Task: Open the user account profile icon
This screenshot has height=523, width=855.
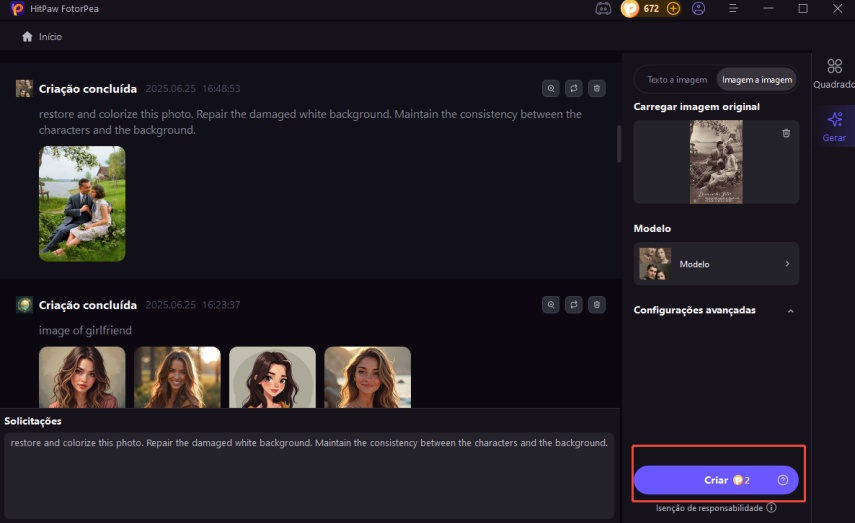Action: coord(699,9)
